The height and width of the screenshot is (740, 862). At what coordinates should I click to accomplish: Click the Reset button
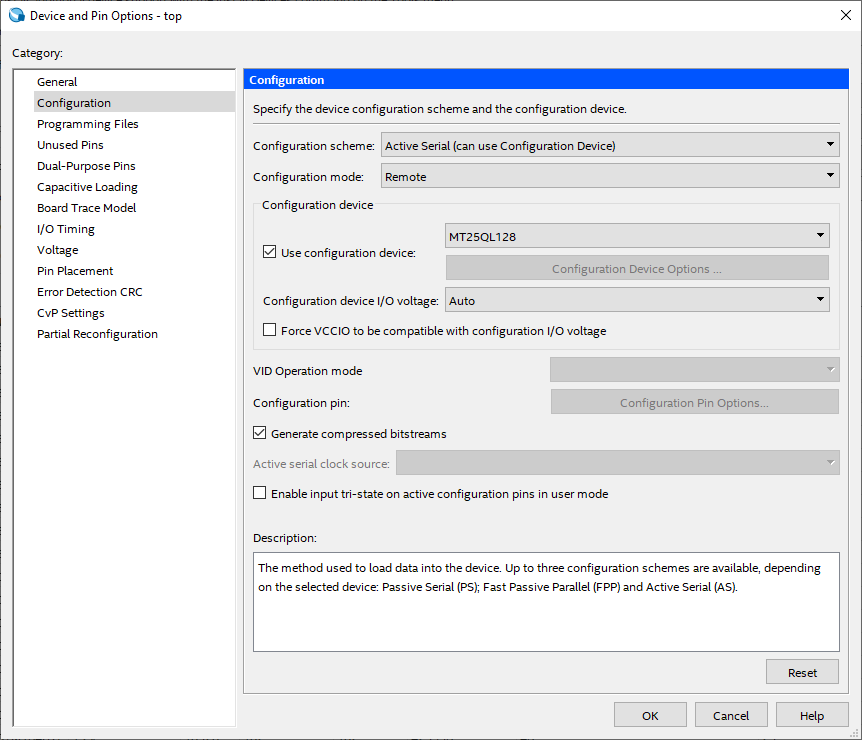(802, 671)
